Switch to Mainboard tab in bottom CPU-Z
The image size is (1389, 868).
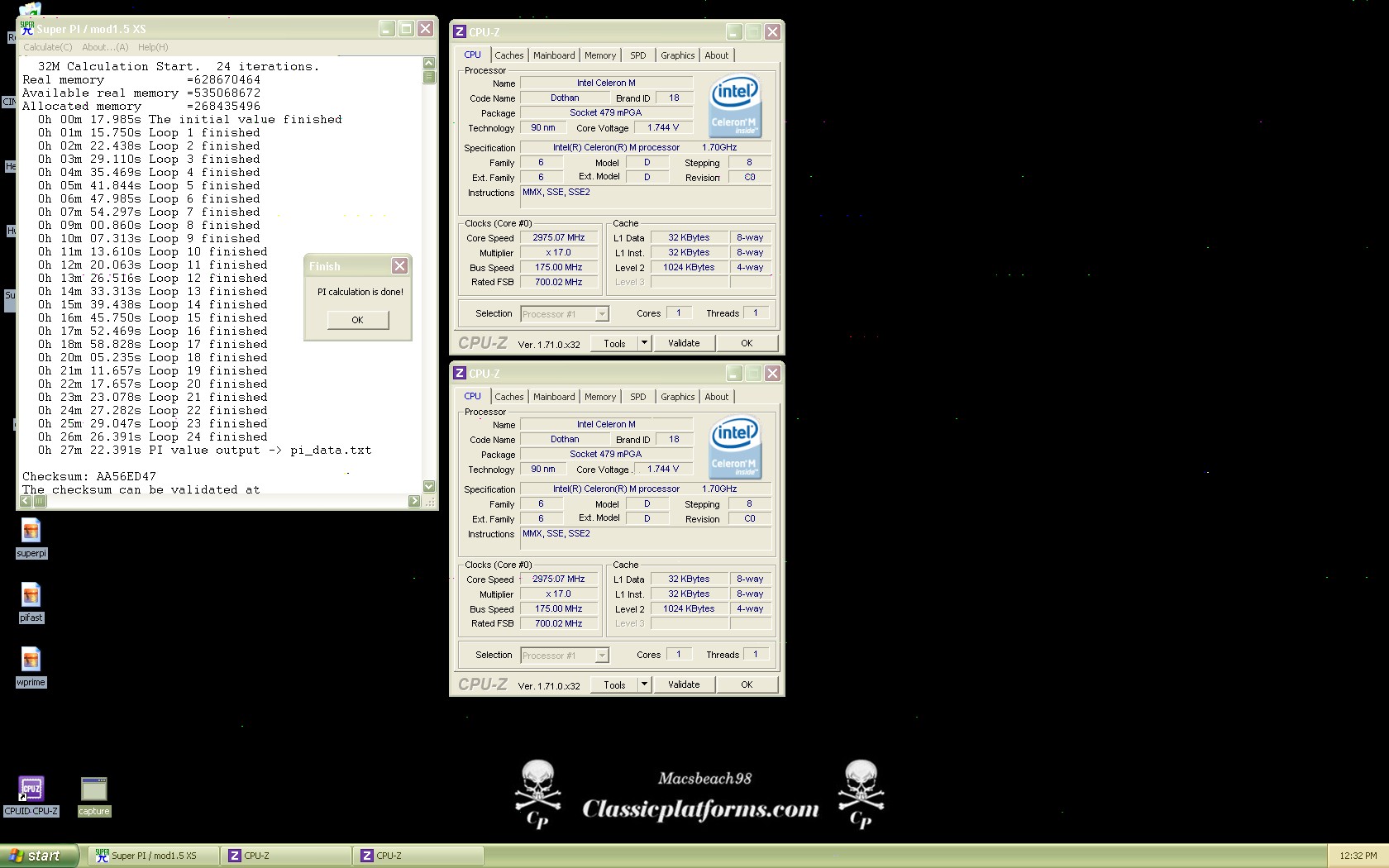click(554, 397)
